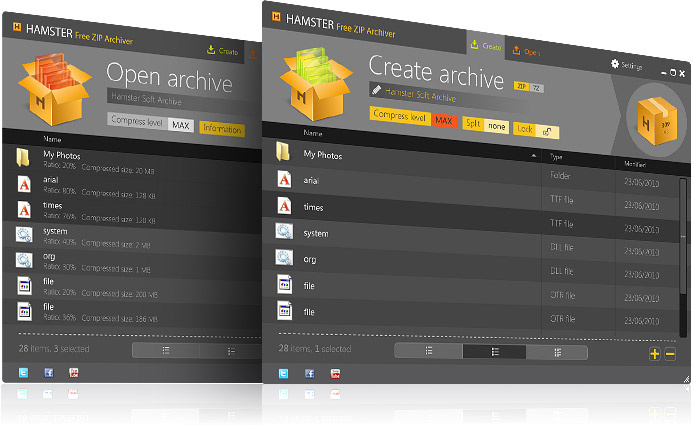Open Create tab in Create archive window
The width and height of the screenshot is (694, 425).
pos(486,45)
